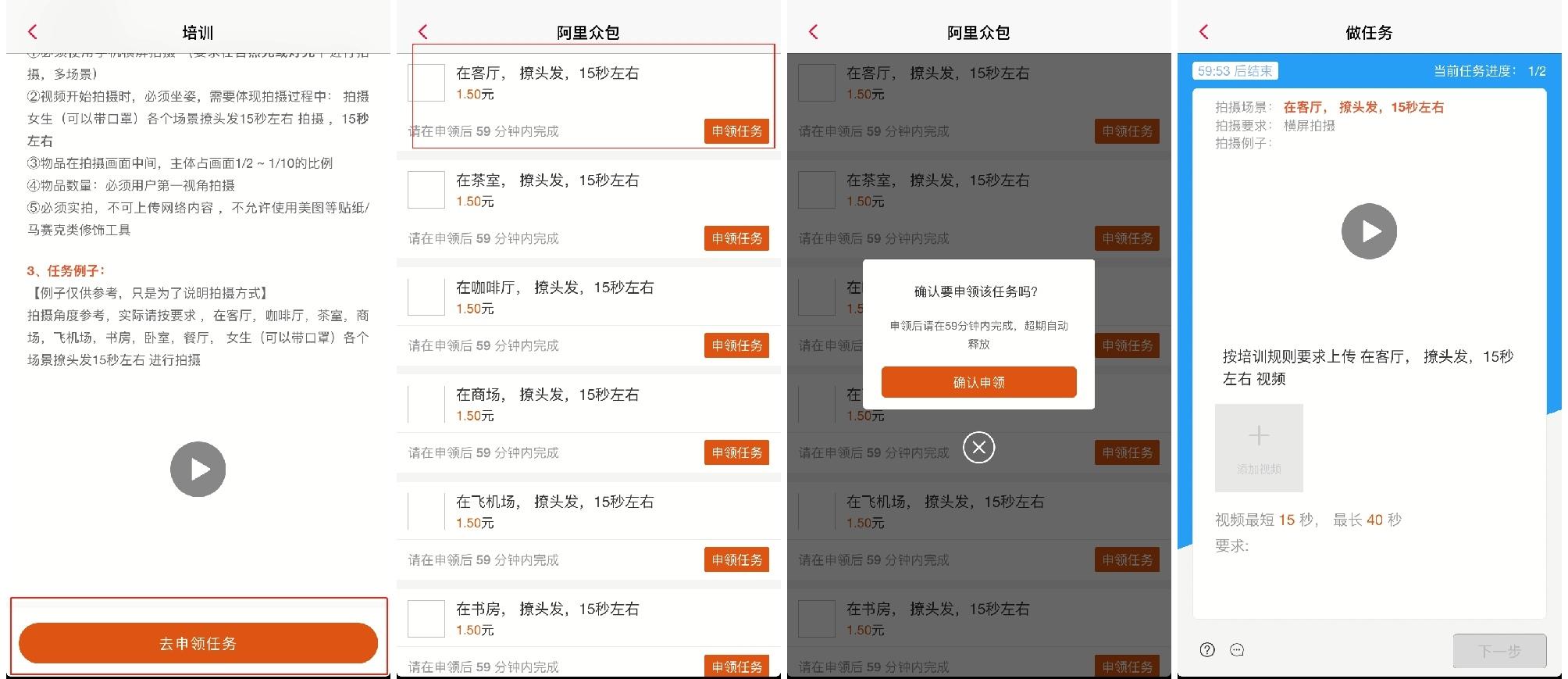Image resolution: width=1568 pixels, height=679 pixels.
Task: Select 在飞机场 task title in undimmed list
Action: coord(554,502)
